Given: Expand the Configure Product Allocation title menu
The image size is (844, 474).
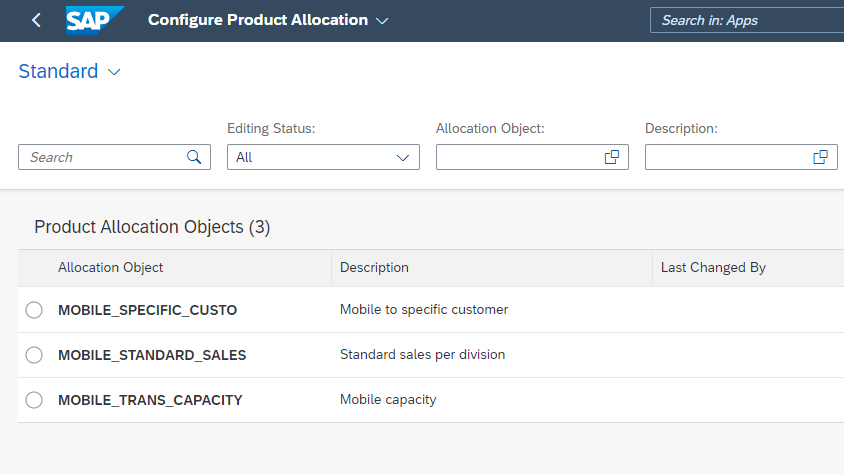Looking at the screenshot, I should (382, 21).
